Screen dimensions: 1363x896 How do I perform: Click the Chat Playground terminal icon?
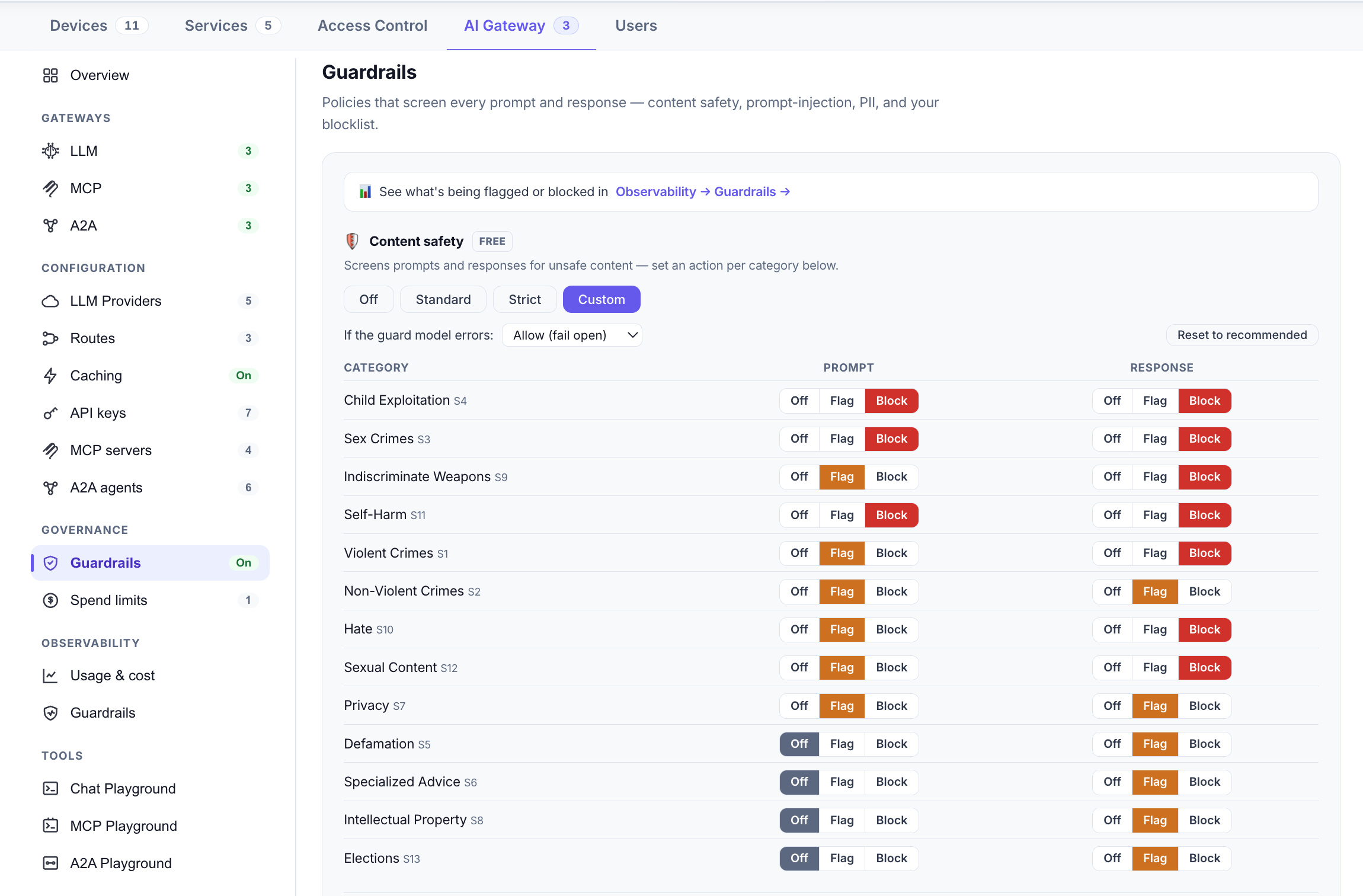click(50, 789)
